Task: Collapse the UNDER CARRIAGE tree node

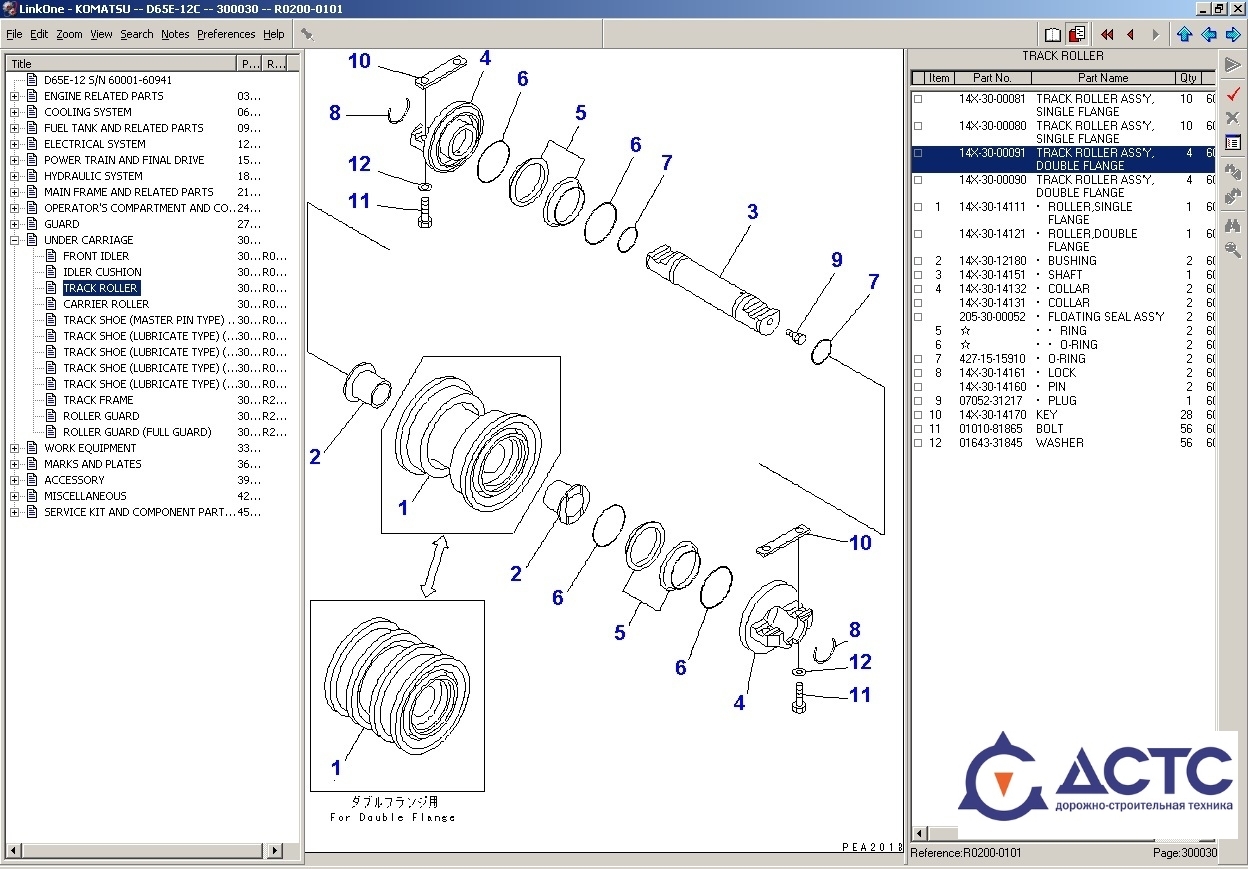Action: (x=15, y=240)
